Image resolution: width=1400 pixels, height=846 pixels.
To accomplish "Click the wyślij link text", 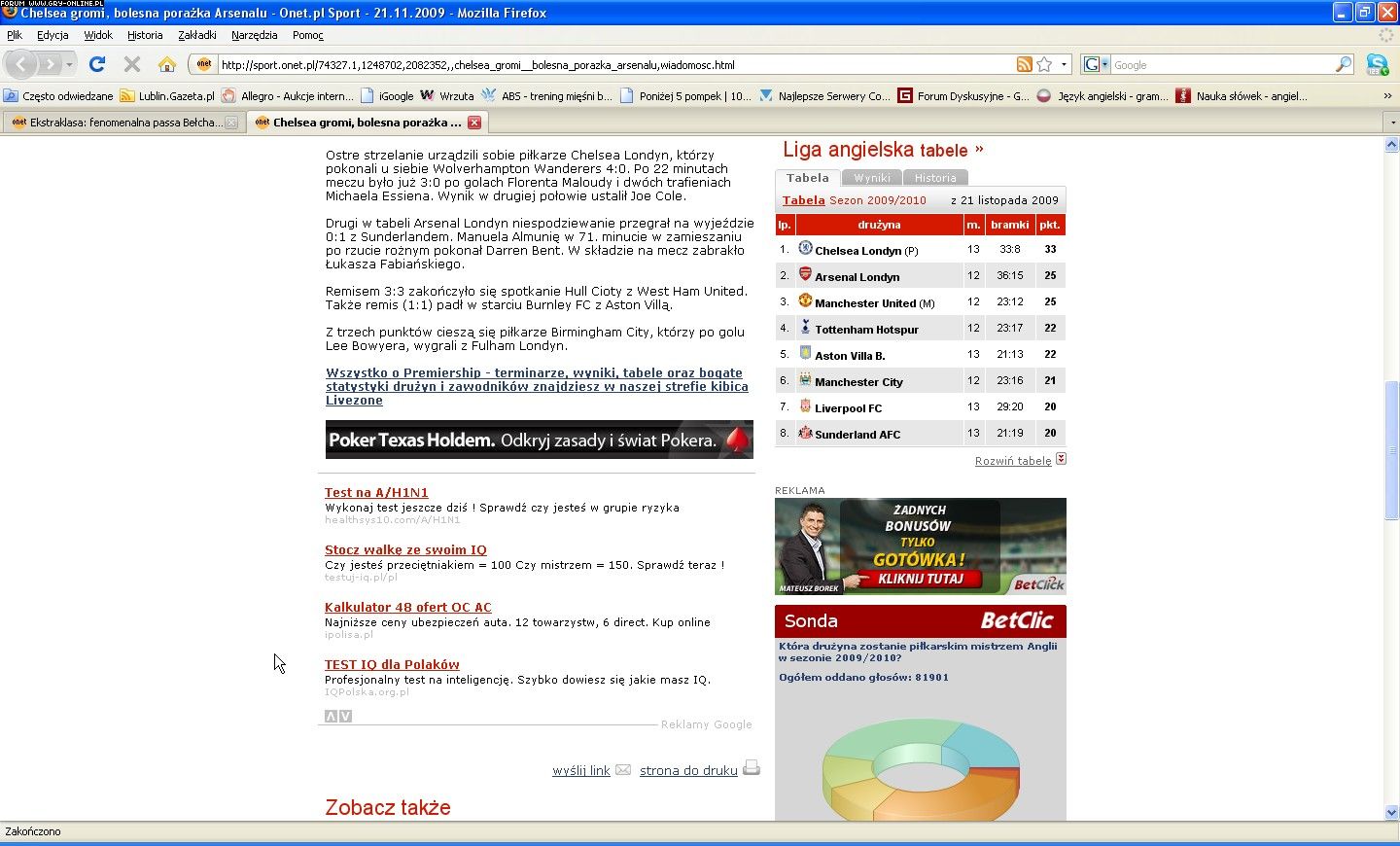I will tap(581, 770).
